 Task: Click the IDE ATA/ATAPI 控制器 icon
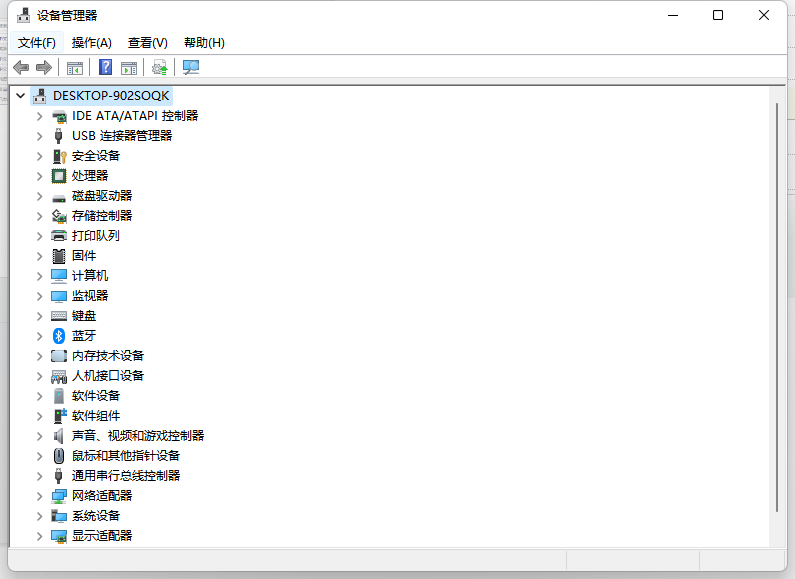(x=59, y=116)
